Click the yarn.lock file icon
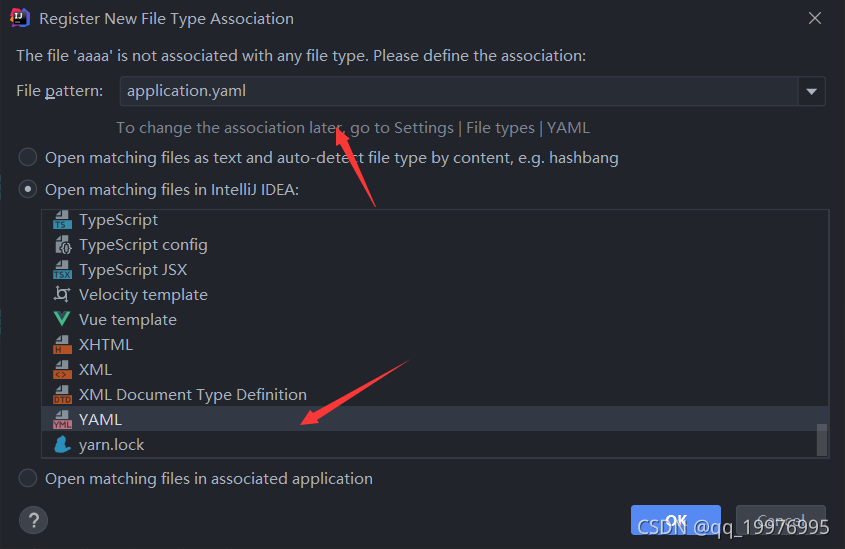 coord(62,444)
